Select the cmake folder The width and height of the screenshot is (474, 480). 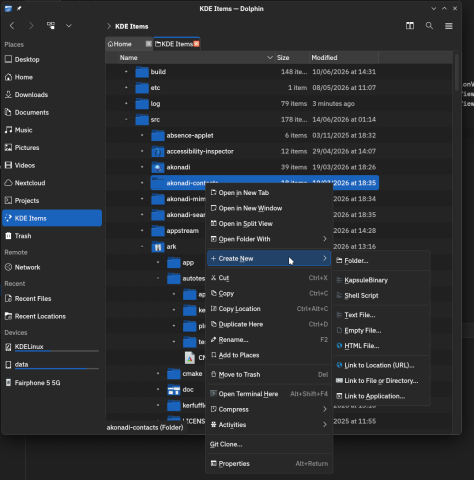[x=185, y=374]
